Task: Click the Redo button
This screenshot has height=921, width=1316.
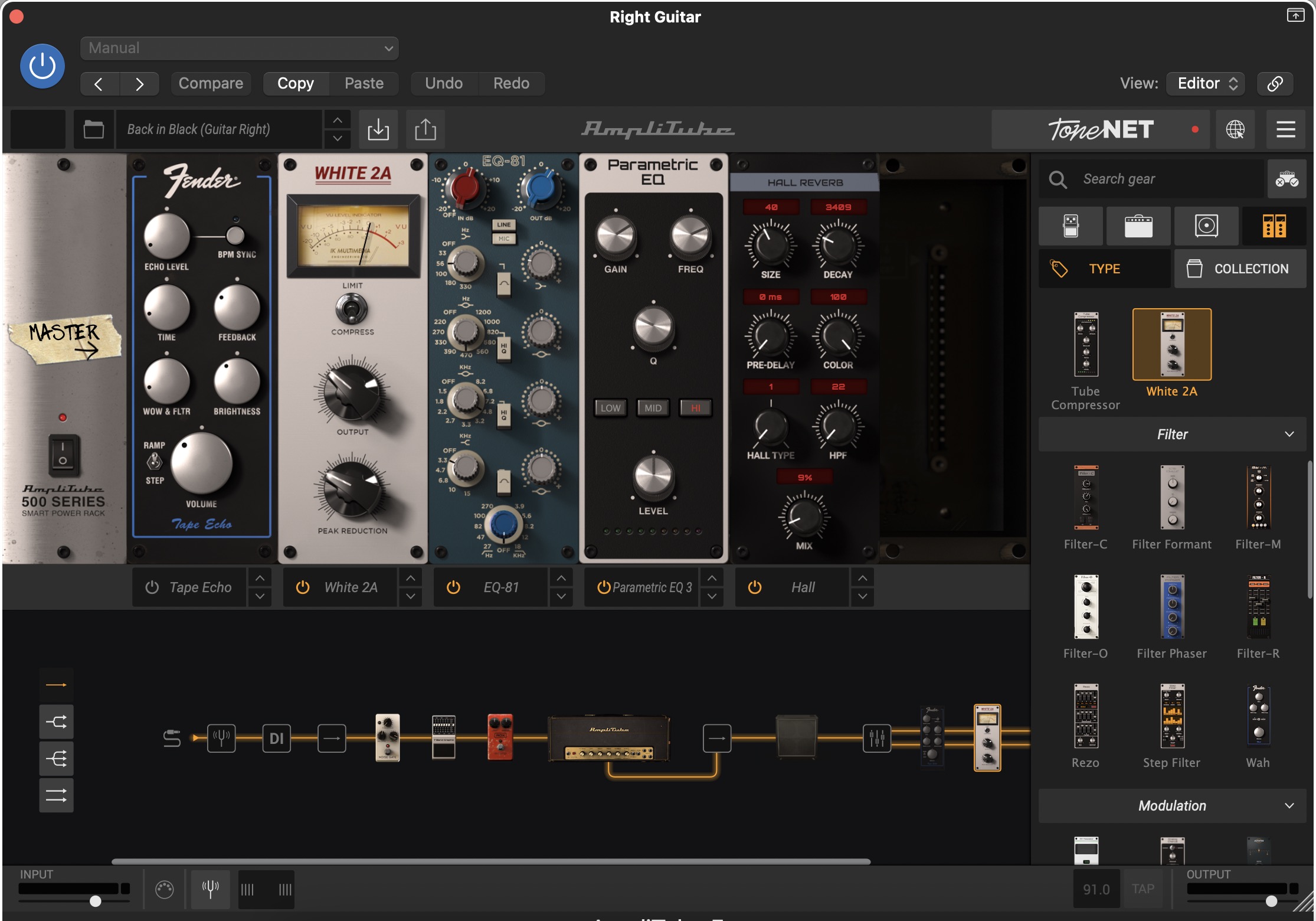Action: [511, 84]
